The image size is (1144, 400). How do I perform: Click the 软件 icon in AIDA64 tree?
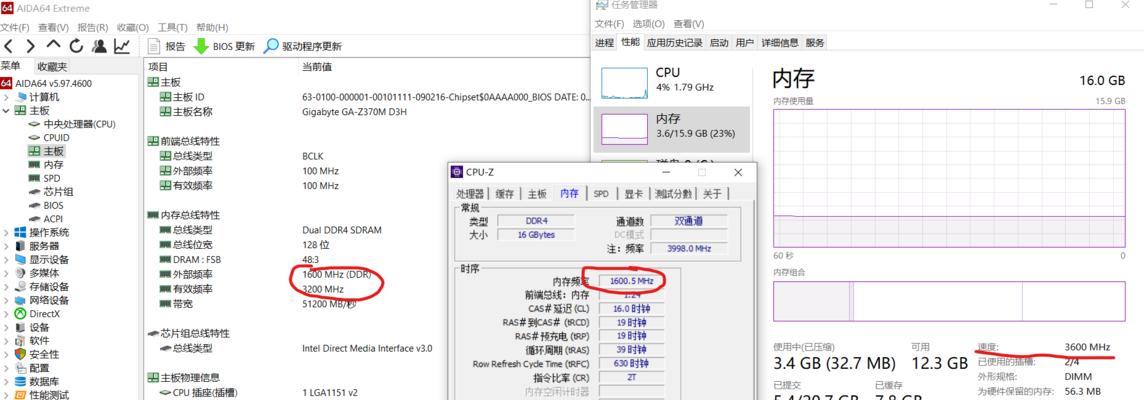(x=20, y=340)
